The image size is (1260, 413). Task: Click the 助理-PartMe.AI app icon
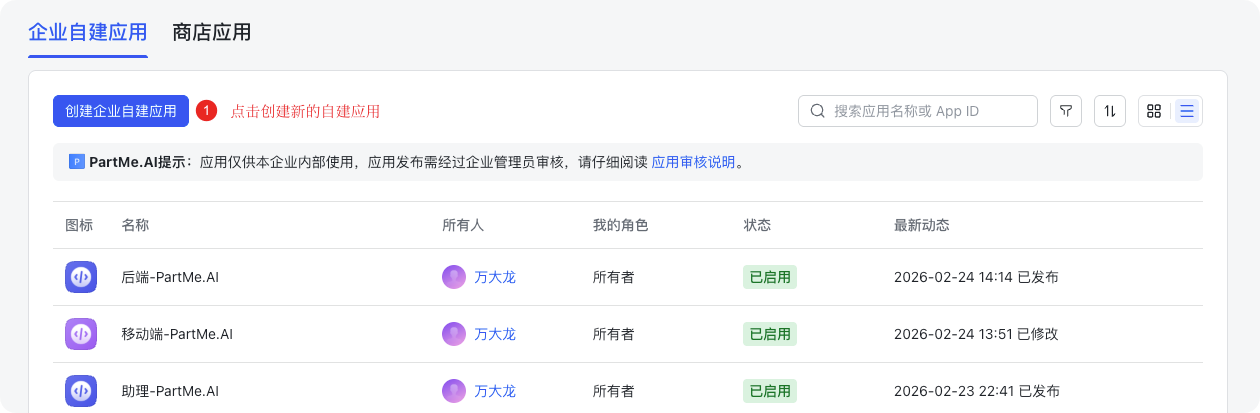tap(81, 391)
